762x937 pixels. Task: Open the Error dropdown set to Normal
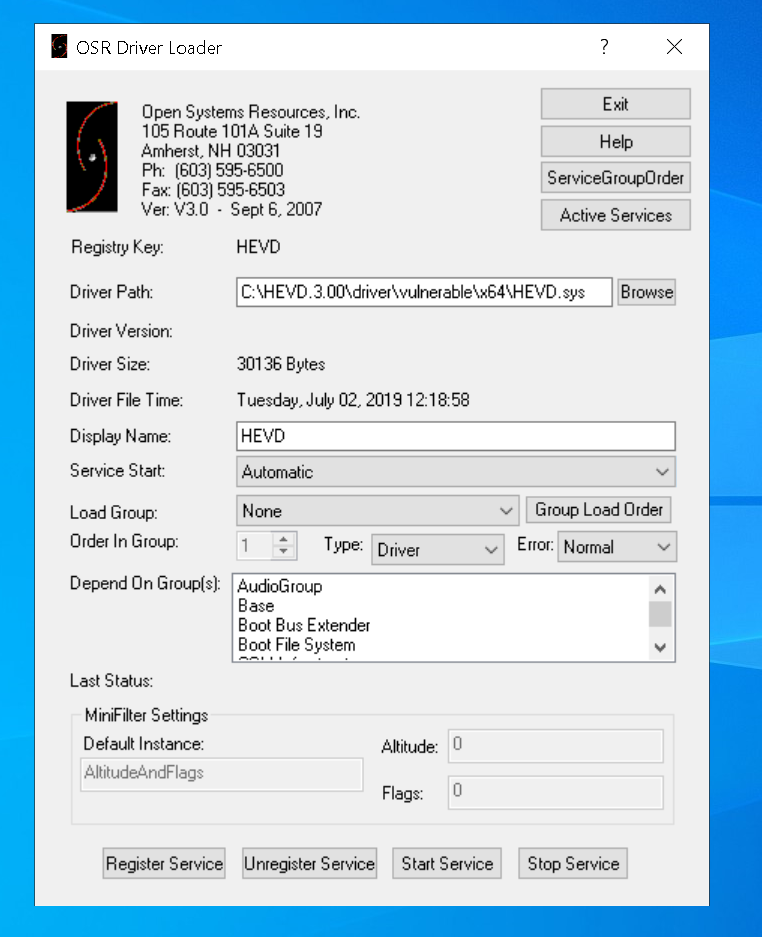[617, 547]
